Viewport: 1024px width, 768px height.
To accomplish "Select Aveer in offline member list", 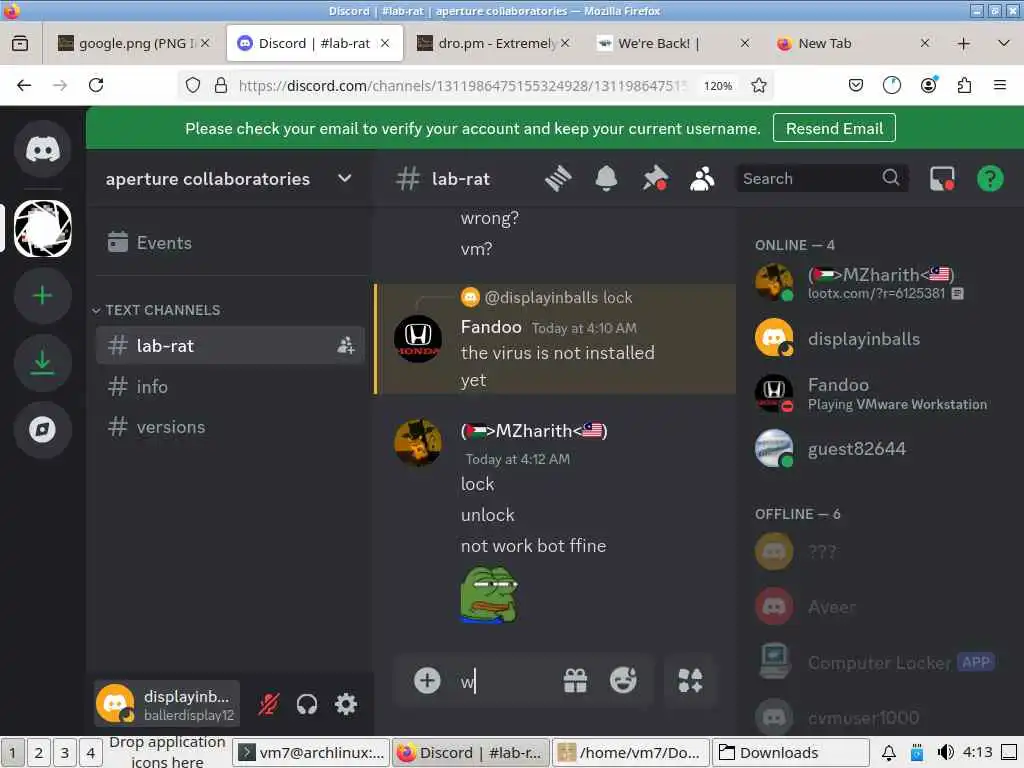I will click(x=878, y=607).
